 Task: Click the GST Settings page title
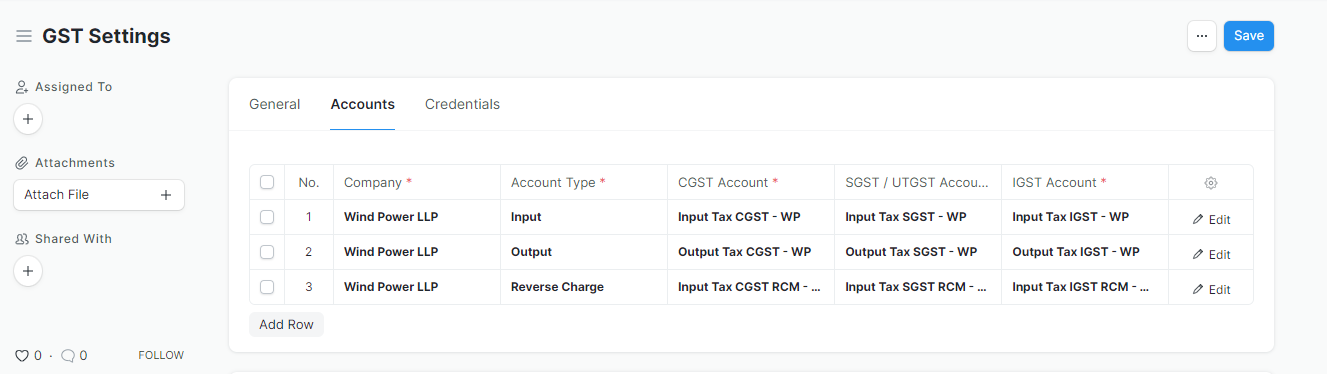tap(106, 36)
